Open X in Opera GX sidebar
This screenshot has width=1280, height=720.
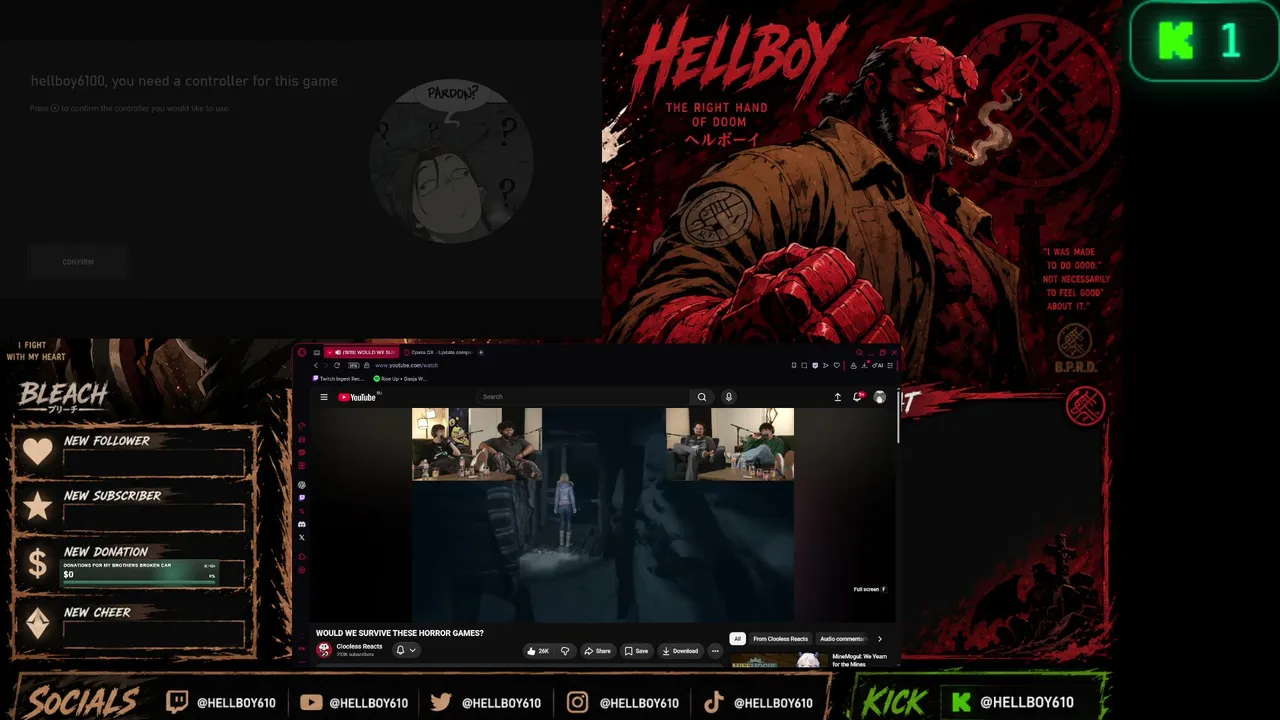[x=302, y=537]
